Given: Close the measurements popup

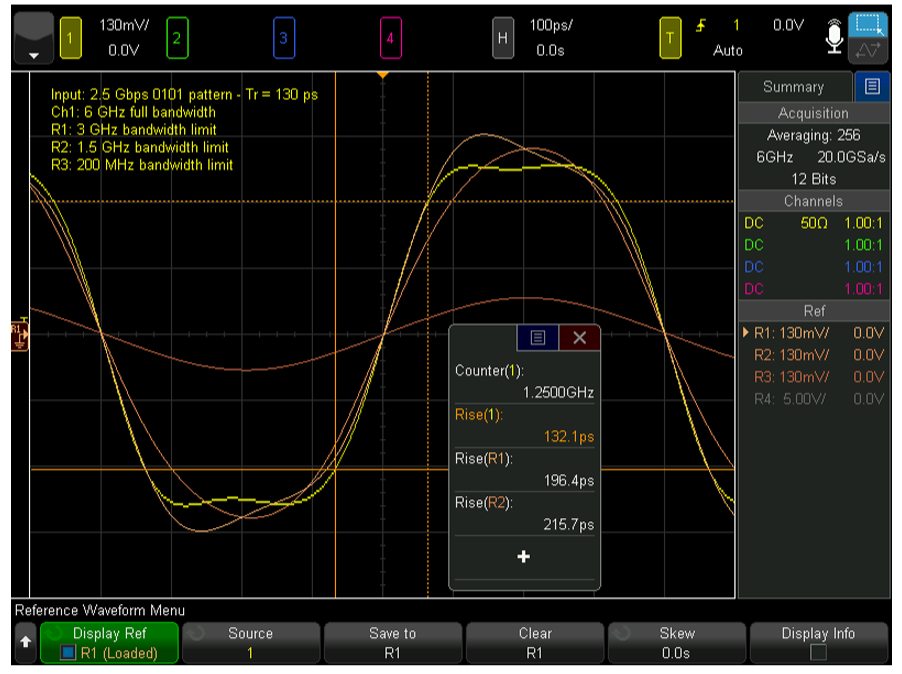Looking at the screenshot, I should coord(579,338).
